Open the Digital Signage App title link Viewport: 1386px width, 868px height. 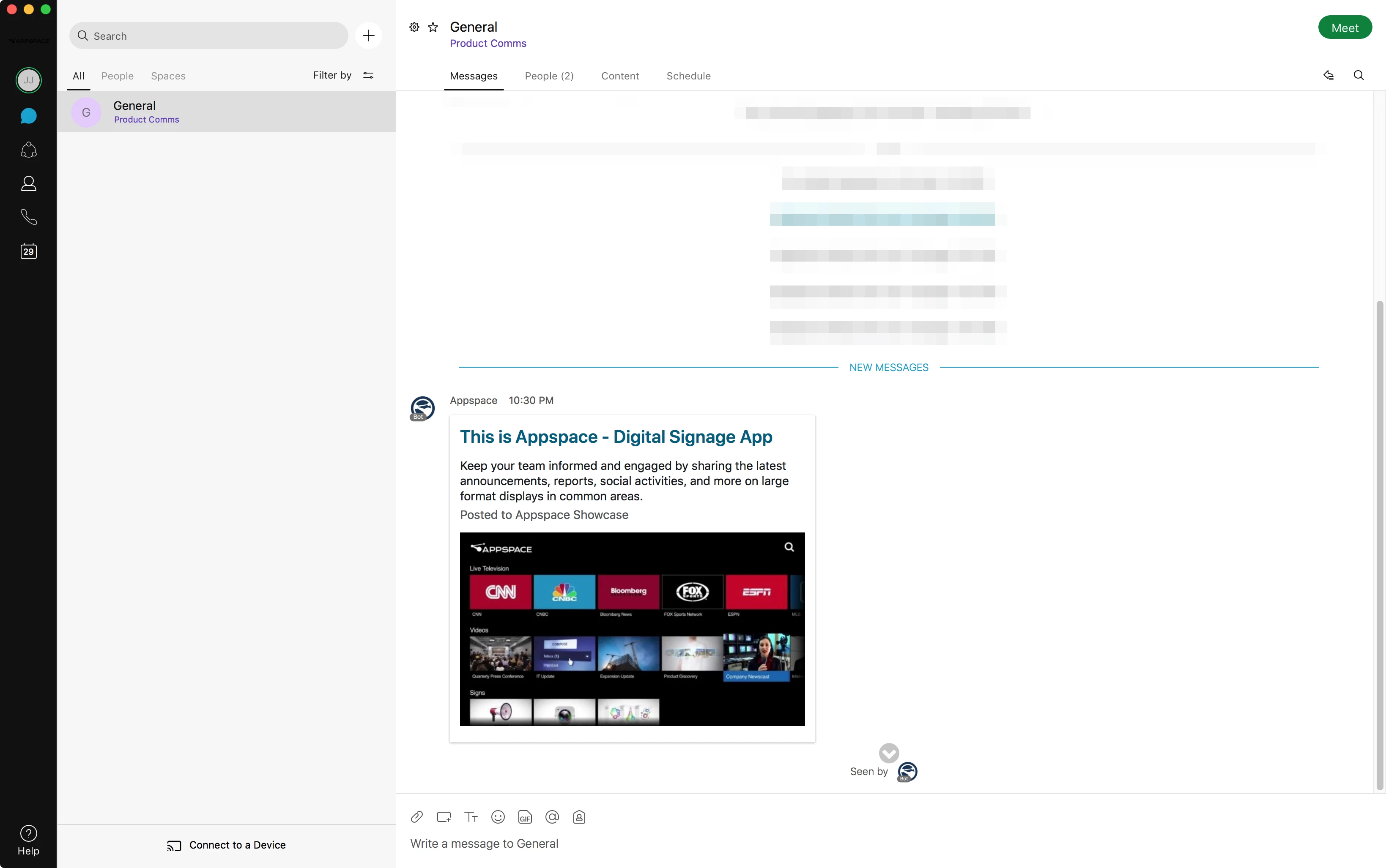point(616,437)
